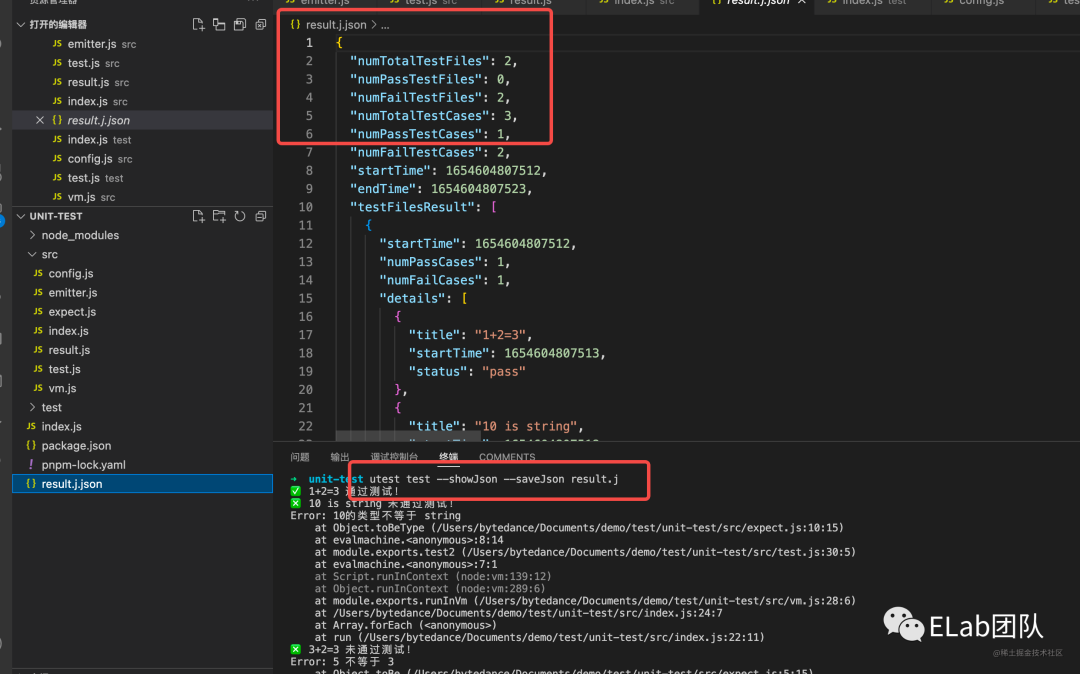Create new folder in UNIT-TEST explorer header
Image resolution: width=1080 pixels, height=674 pixels.
pos(219,216)
